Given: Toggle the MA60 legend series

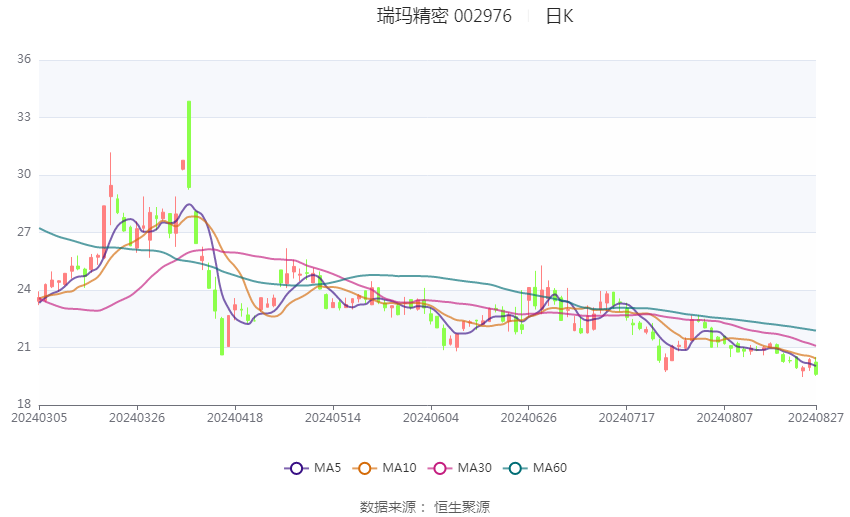Looking at the screenshot, I should point(535,468).
